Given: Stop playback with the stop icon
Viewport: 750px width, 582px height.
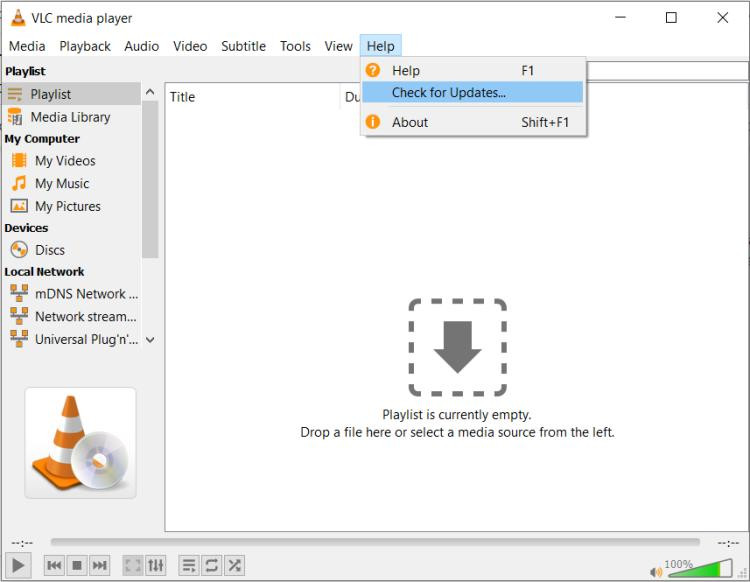Looking at the screenshot, I should click(x=77, y=565).
